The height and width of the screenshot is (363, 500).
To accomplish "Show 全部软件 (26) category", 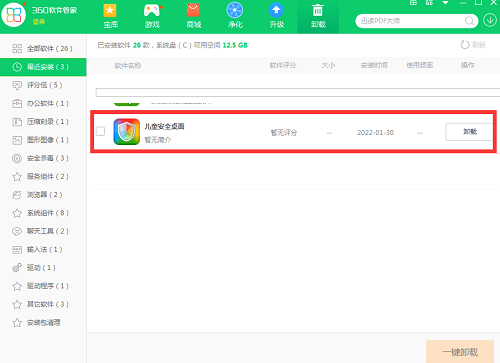I will [x=43, y=49].
